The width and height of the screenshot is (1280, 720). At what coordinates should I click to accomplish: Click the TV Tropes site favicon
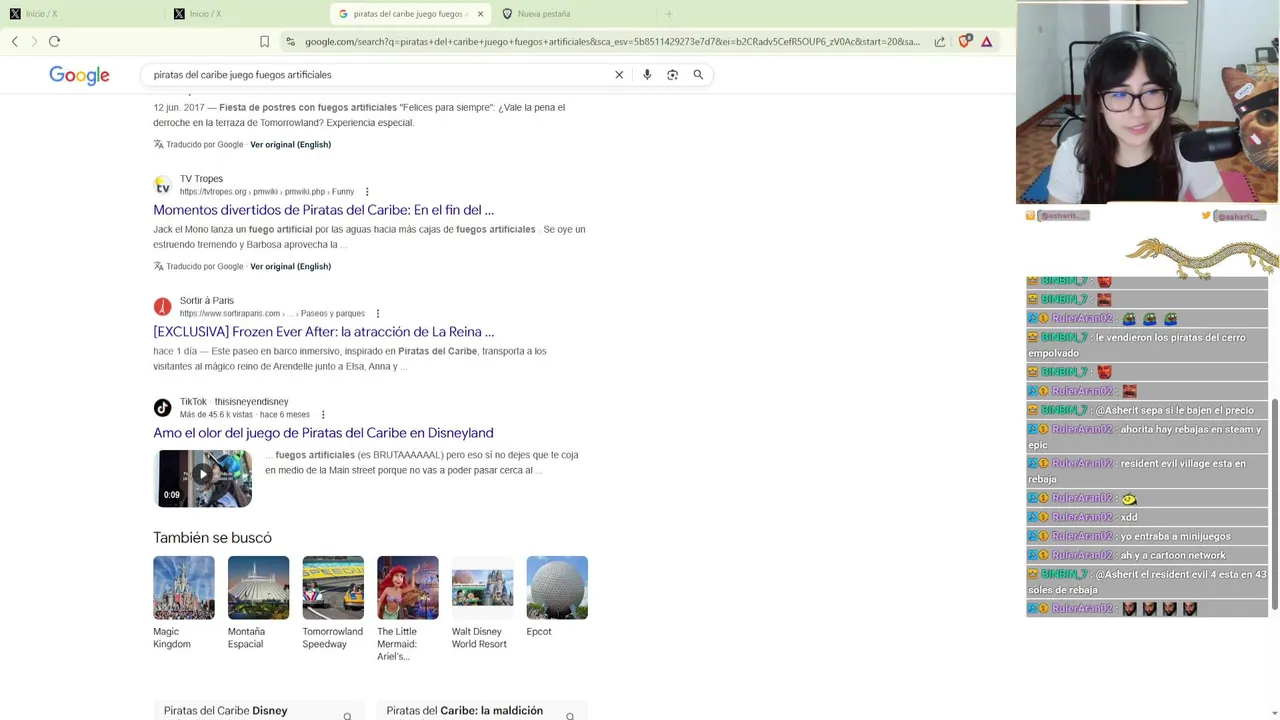pyautogui.click(x=162, y=185)
